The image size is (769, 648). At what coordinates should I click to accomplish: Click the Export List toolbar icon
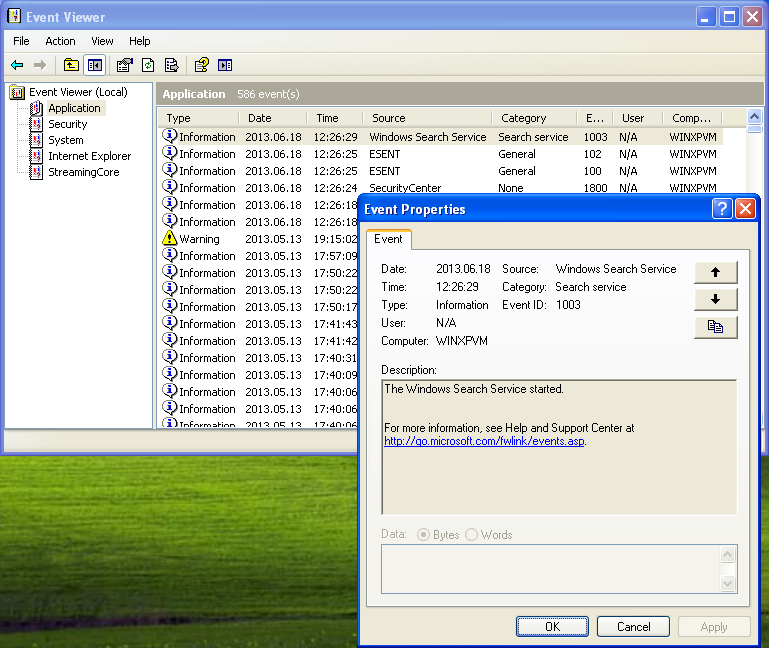(172, 65)
